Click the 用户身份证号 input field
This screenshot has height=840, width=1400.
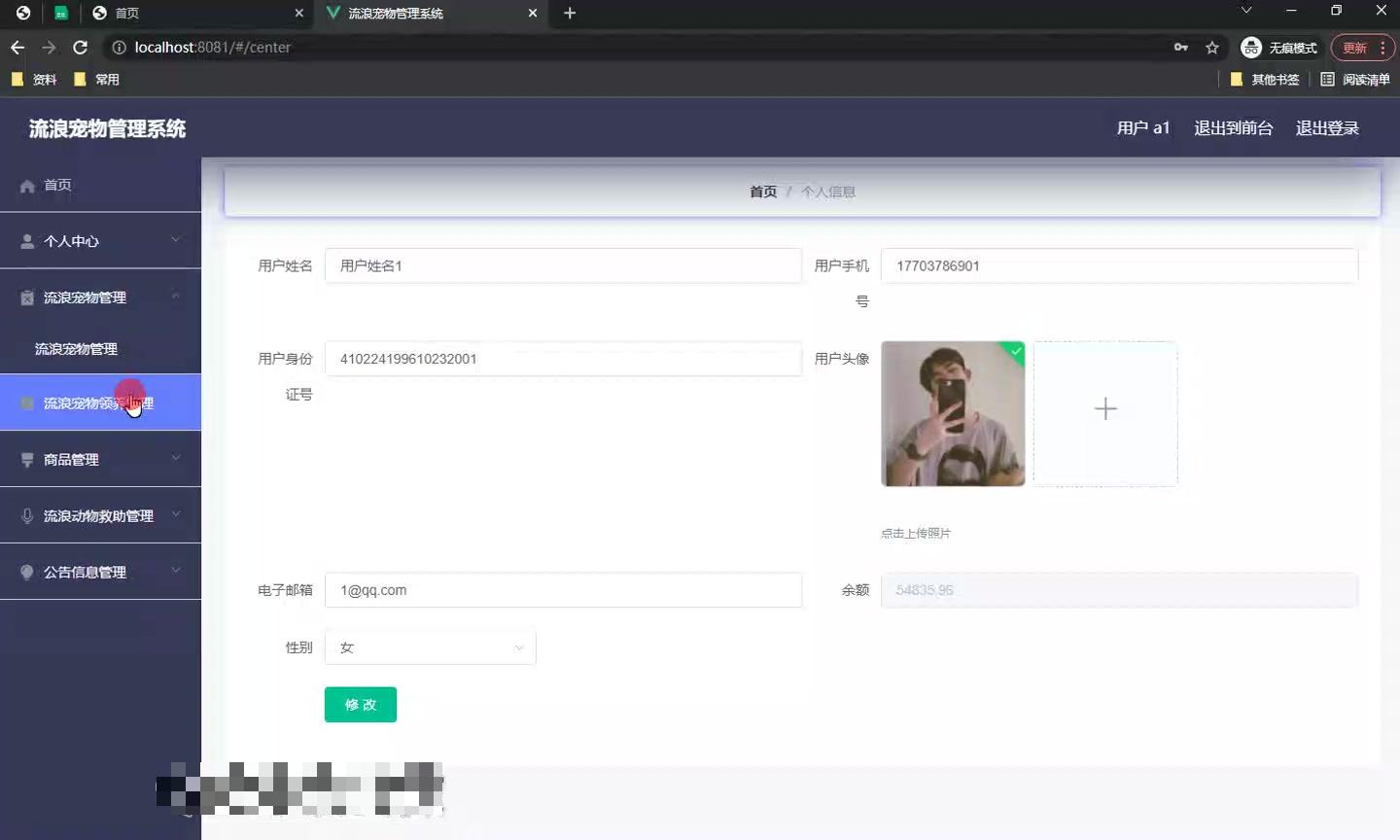563,359
